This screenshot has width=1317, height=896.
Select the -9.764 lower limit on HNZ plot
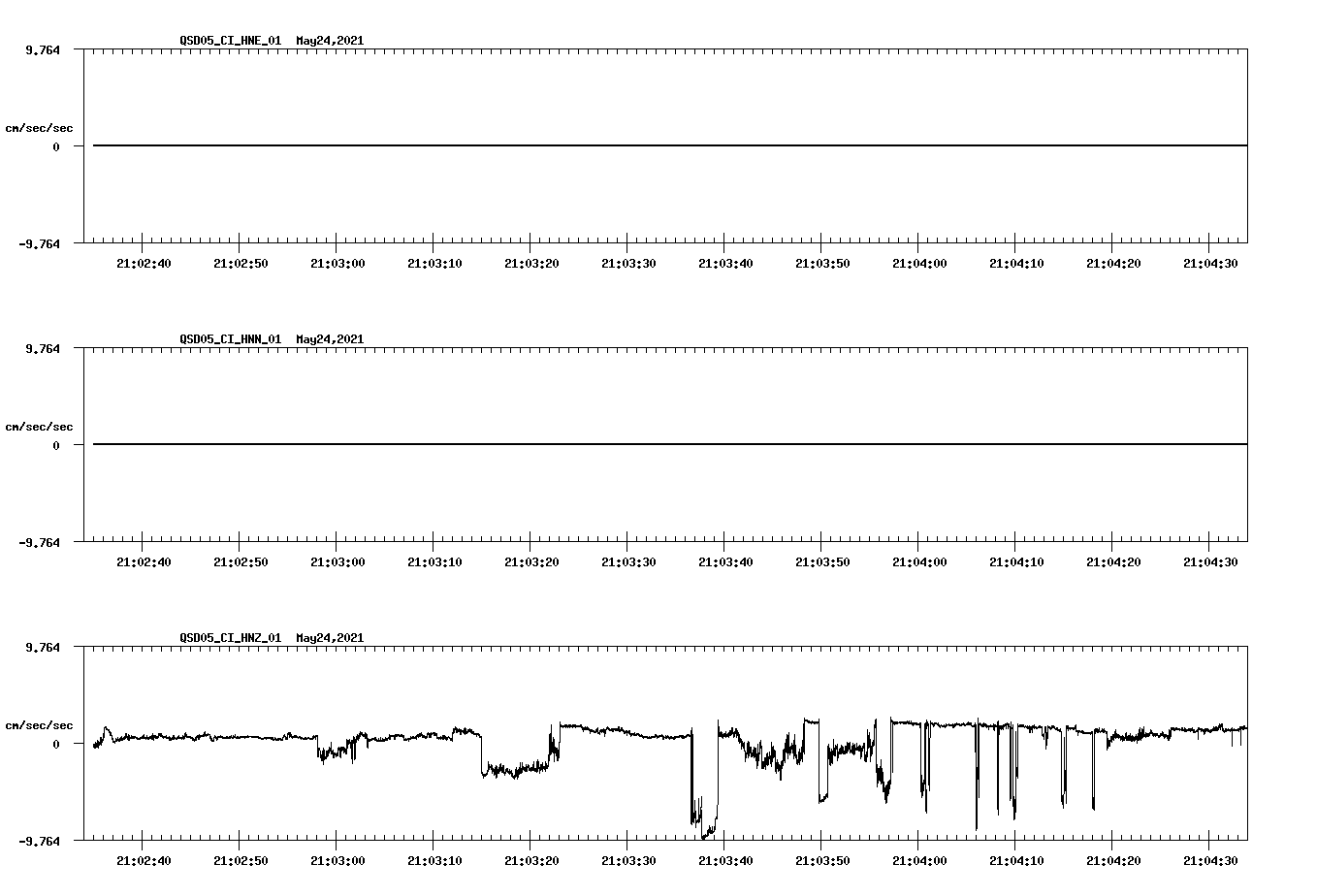pyautogui.click(x=38, y=842)
